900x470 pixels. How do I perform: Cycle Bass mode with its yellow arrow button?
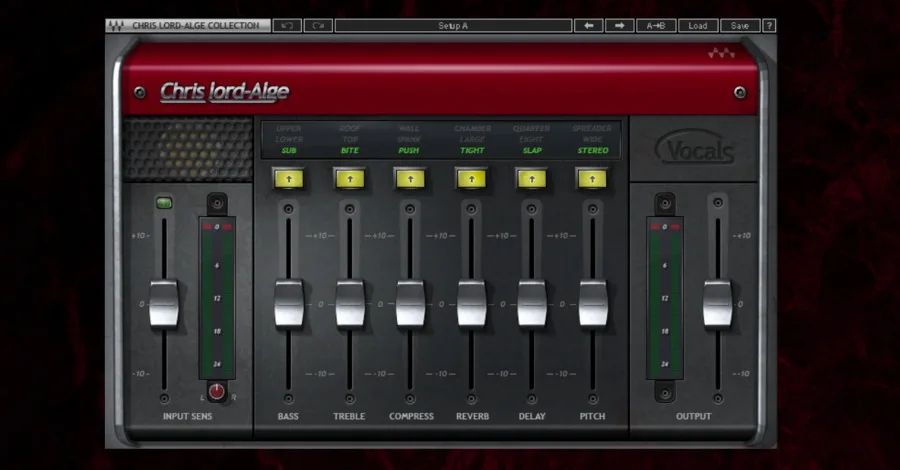point(289,179)
